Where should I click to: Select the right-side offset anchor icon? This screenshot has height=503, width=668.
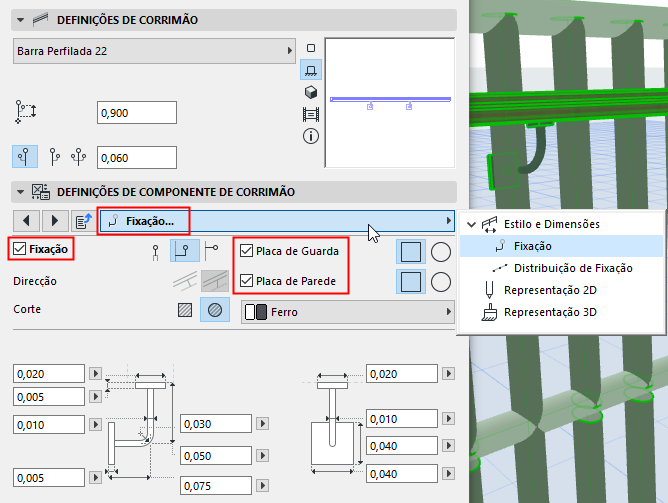click(x=55, y=156)
